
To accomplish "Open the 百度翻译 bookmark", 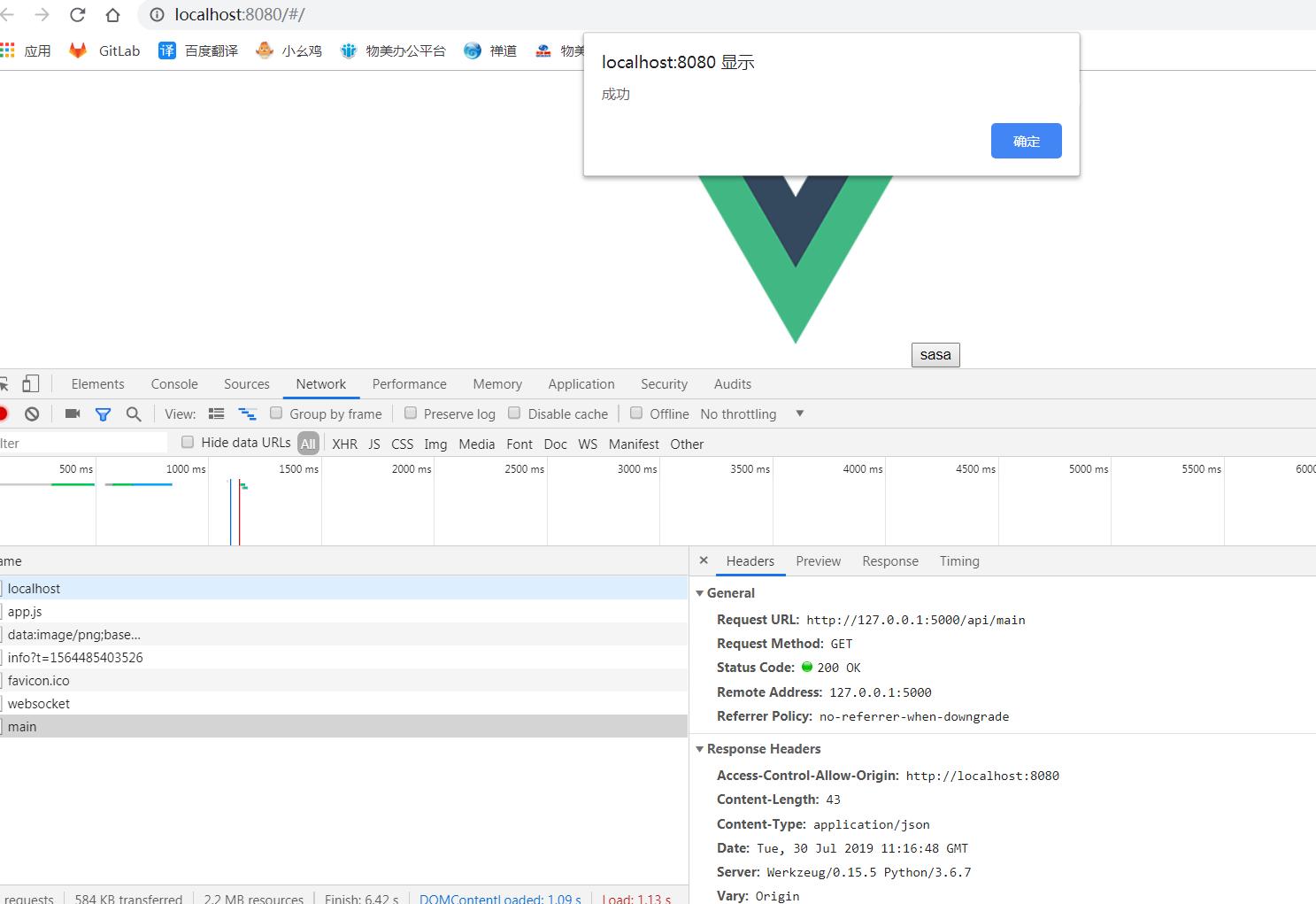I will [x=198, y=50].
